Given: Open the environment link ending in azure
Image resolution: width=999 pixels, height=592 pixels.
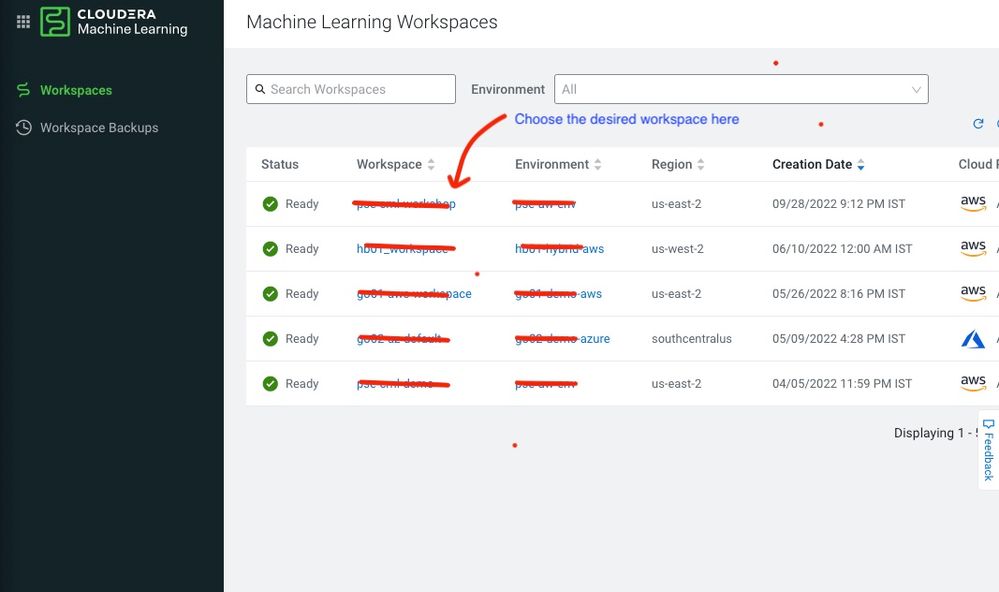Looking at the screenshot, I should tap(562, 339).
